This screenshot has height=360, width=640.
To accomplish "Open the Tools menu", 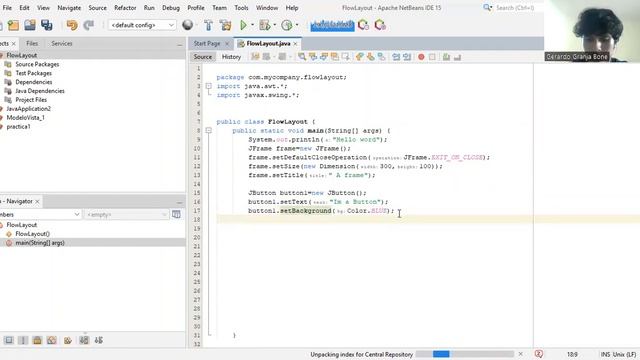I will tap(241, 8).
